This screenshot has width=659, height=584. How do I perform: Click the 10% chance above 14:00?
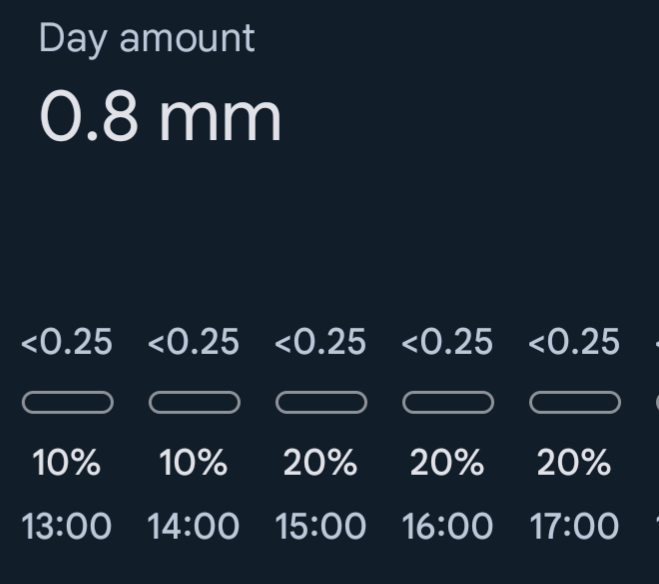pyautogui.click(x=194, y=462)
